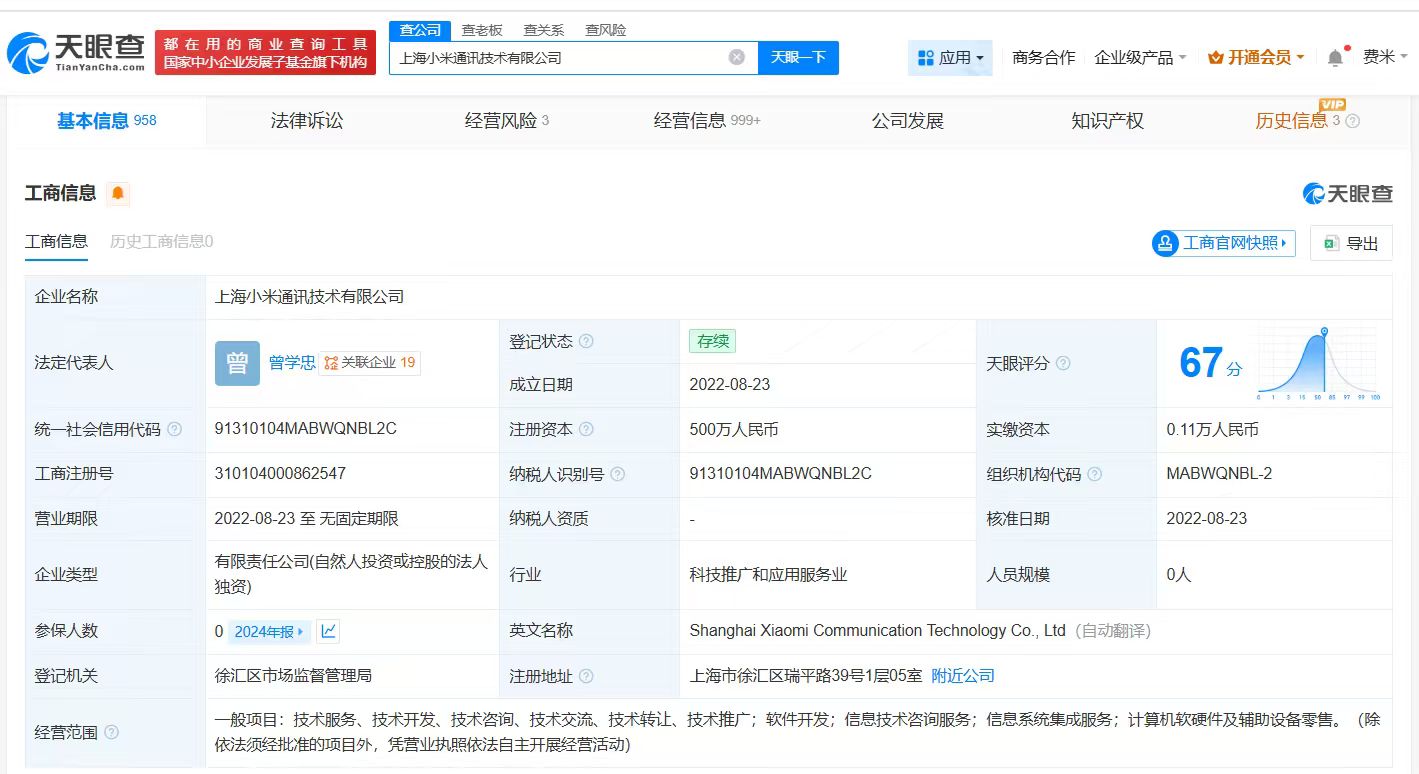This screenshot has width=1419, height=774.
Task: Select the 查公司 search tab
Action: click(x=420, y=30)
